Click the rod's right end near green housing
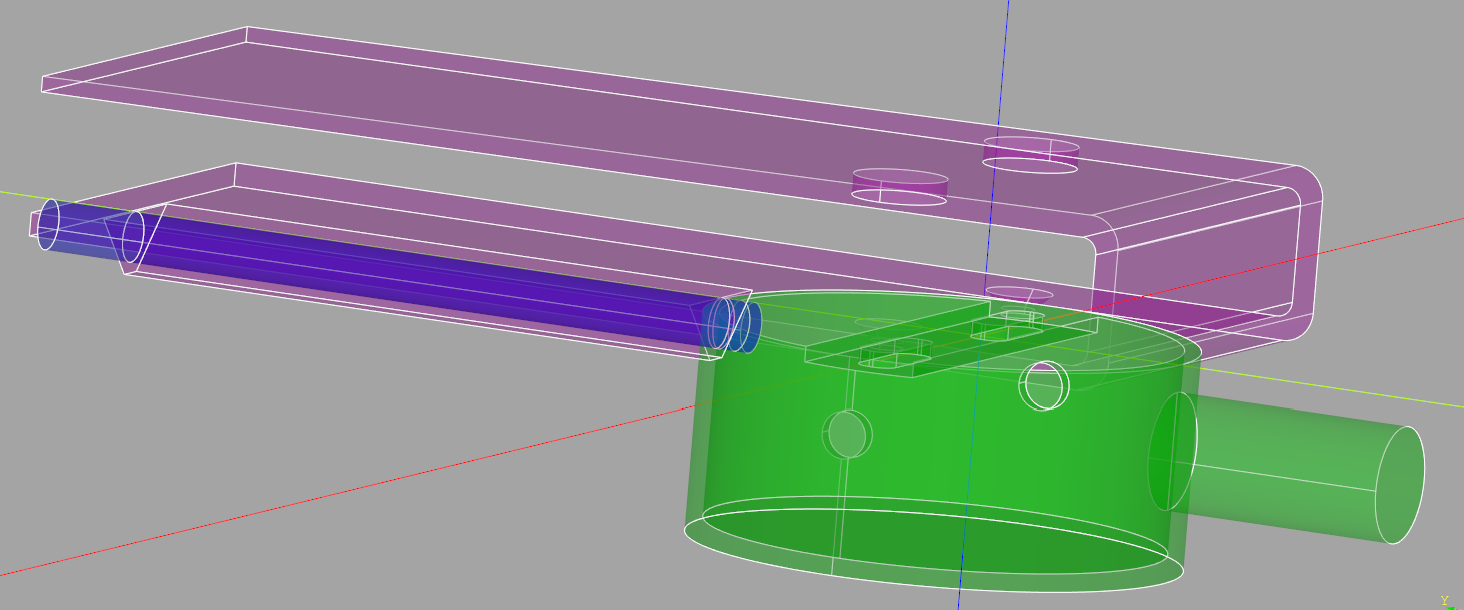Screen dimensions: 1464x610 coord(744,327)
